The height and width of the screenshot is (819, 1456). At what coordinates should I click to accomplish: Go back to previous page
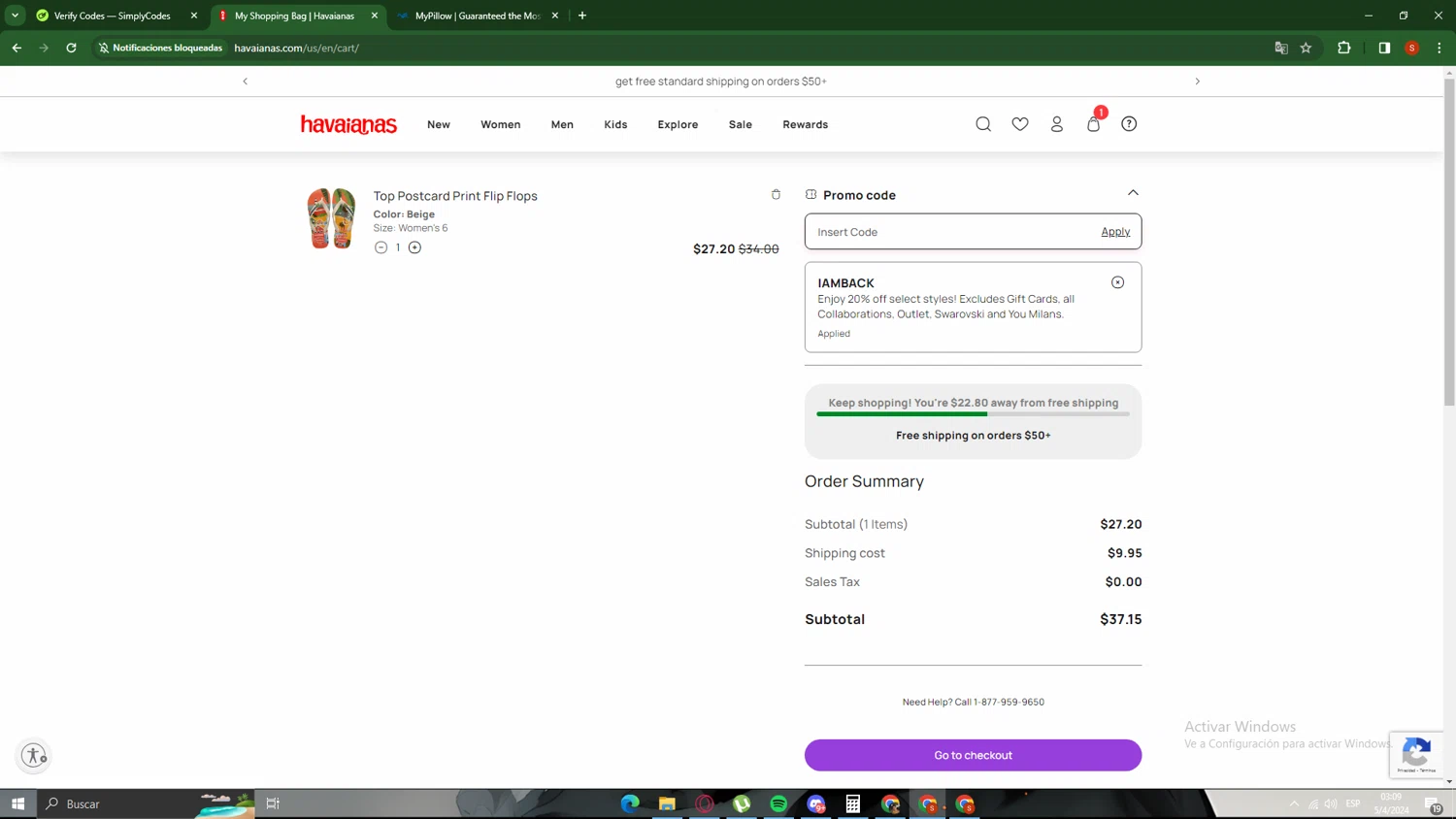coord(17,48)
